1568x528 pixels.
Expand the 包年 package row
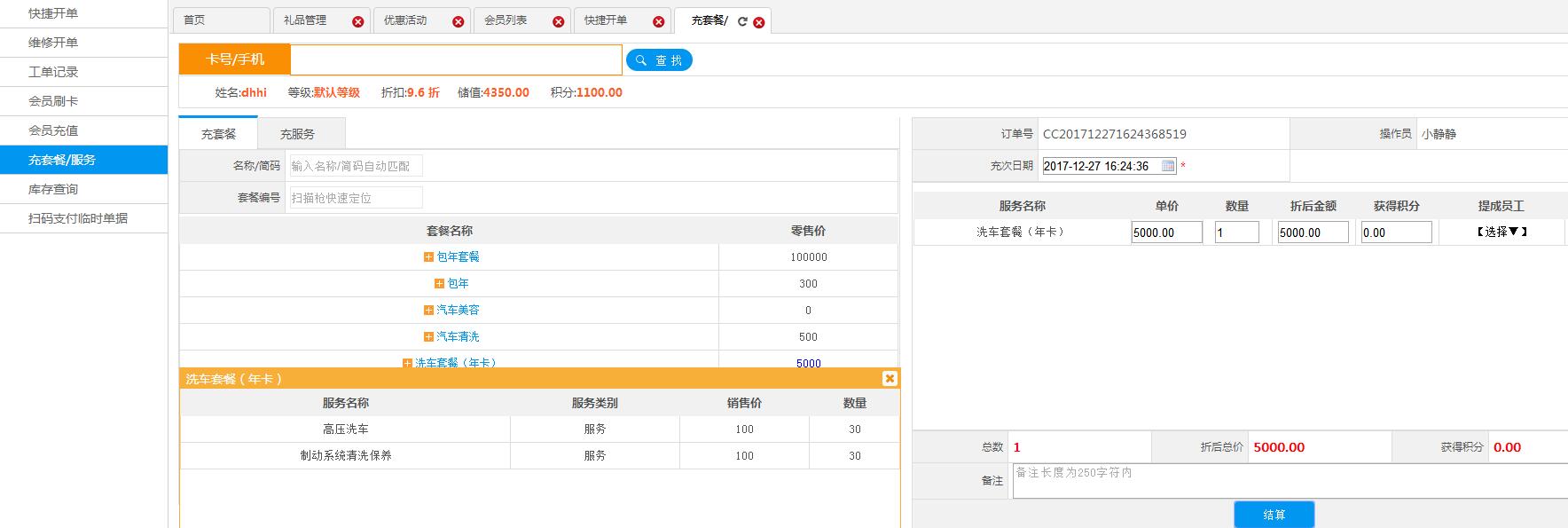(x=439, y=284)
